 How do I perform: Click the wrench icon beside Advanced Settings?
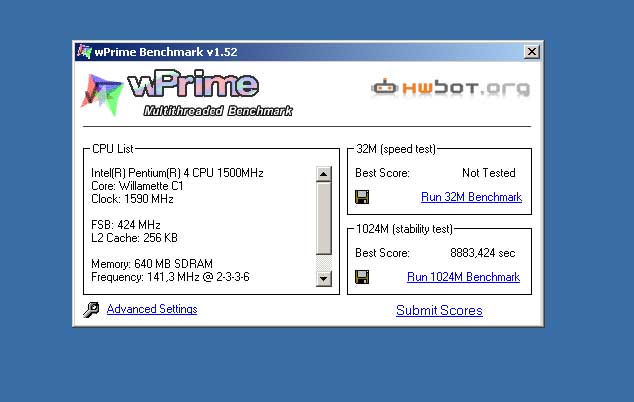coord(91,310)
